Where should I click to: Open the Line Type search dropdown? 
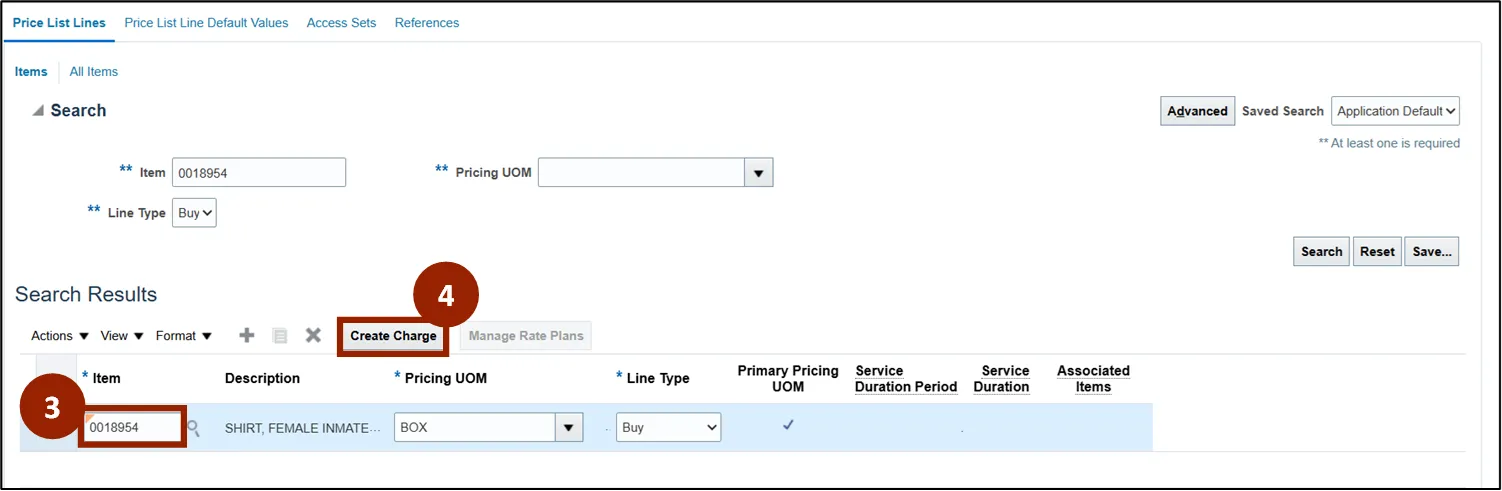[x=194, y=213]
